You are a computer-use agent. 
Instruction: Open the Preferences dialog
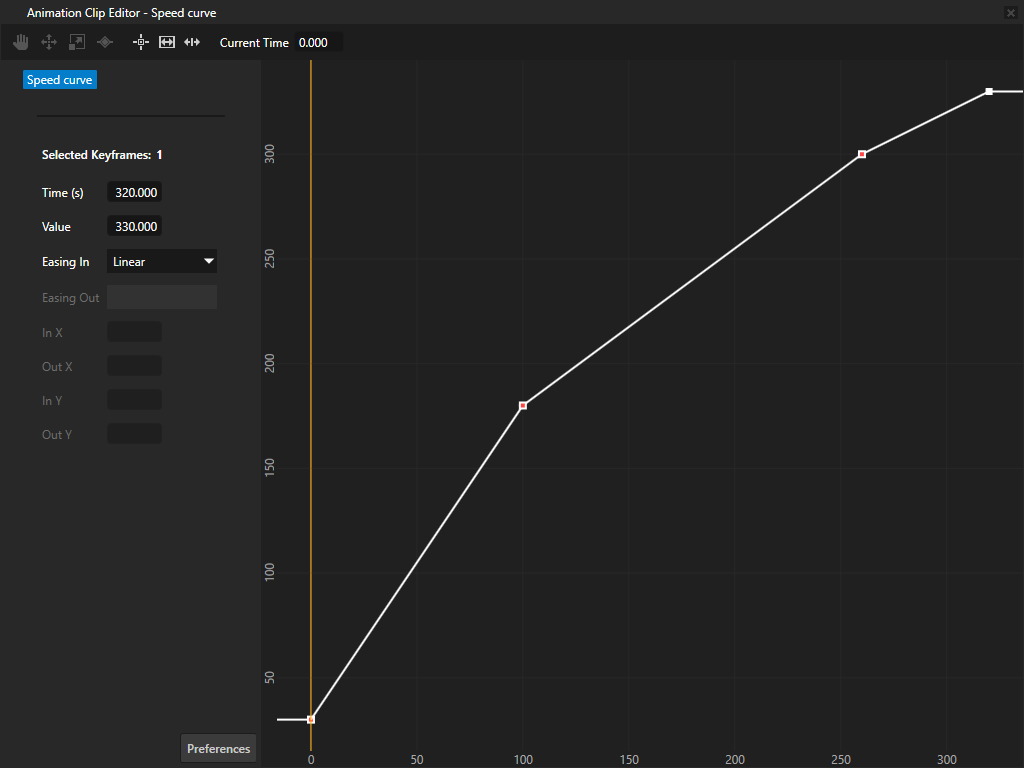pyautogui.click(x=218, y=748)
